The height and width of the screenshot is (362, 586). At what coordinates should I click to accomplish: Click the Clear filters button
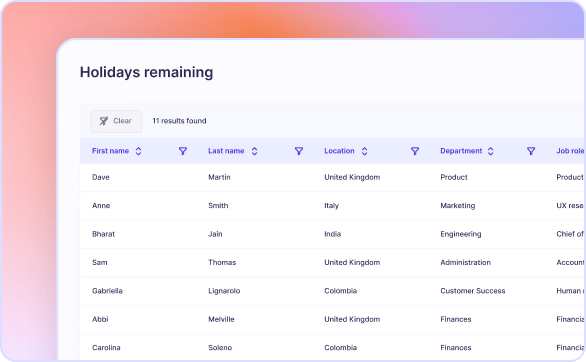116,121
